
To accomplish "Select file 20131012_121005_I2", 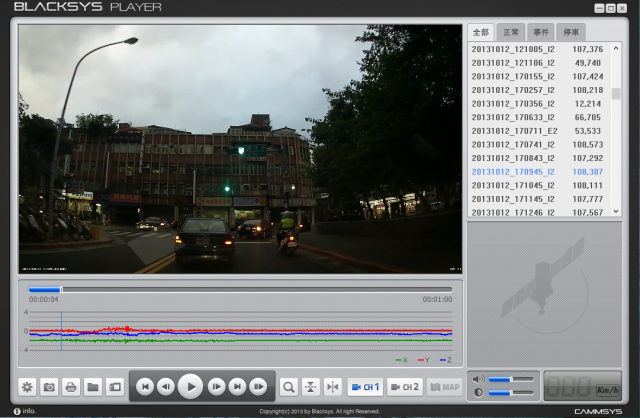I will (540, 49).
